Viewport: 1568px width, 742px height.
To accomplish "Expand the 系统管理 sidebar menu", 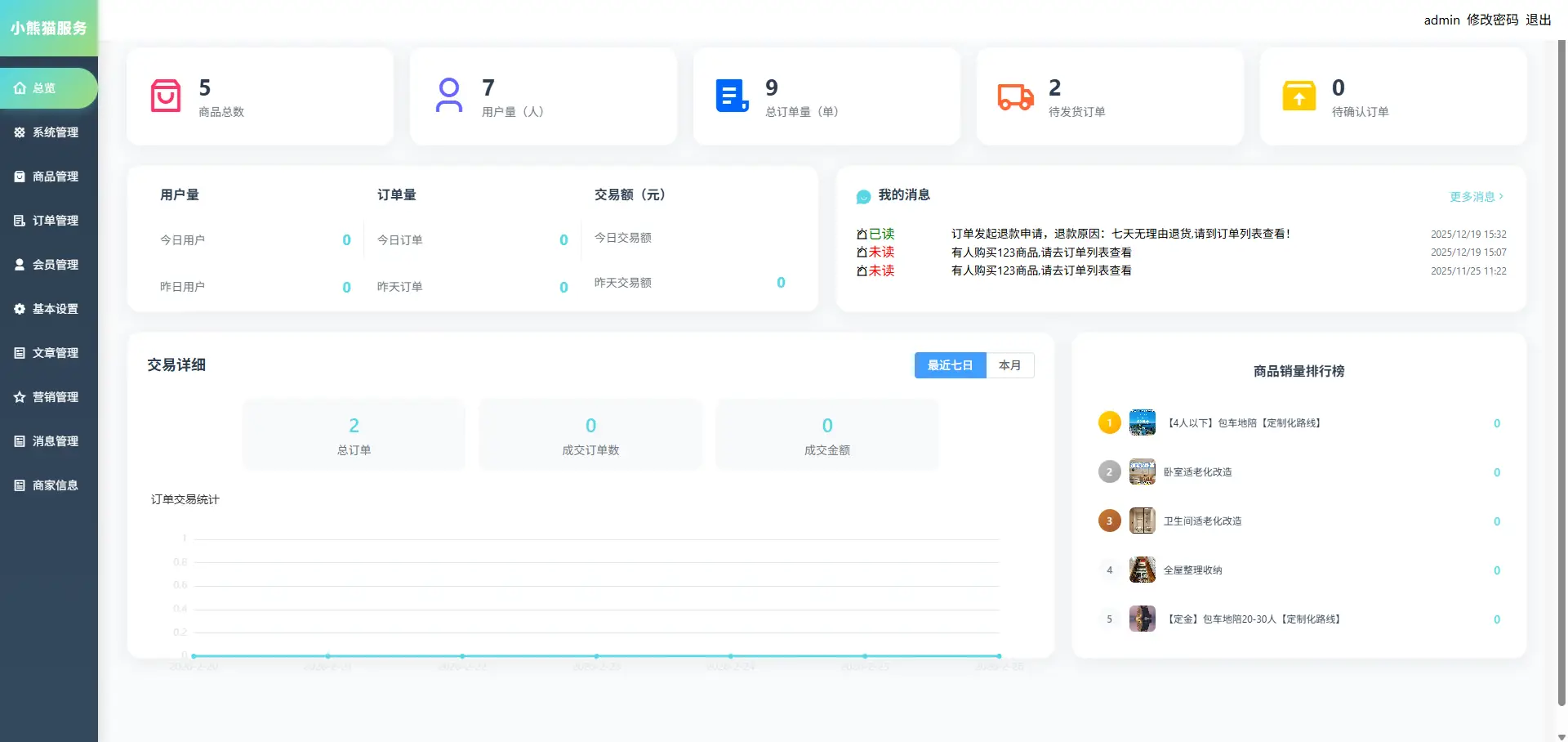I will pyautogui.click(x=49, y=132).
